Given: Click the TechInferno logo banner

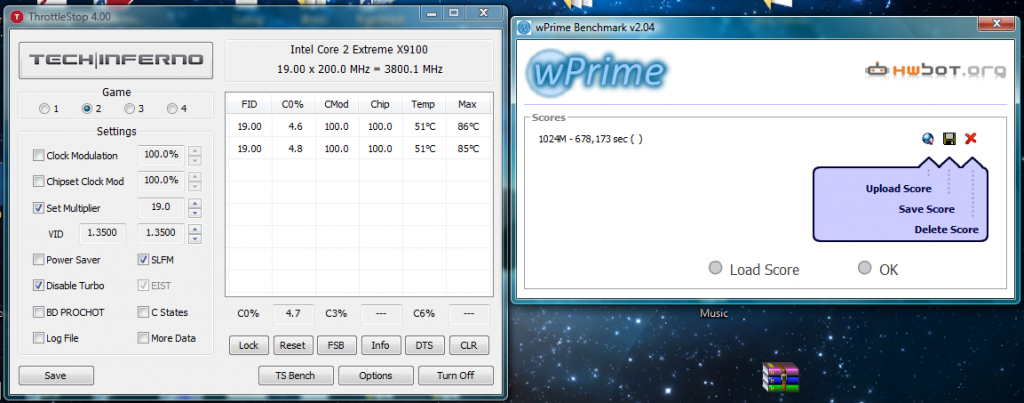Looking at the screenshot, I should coord(116,60).
